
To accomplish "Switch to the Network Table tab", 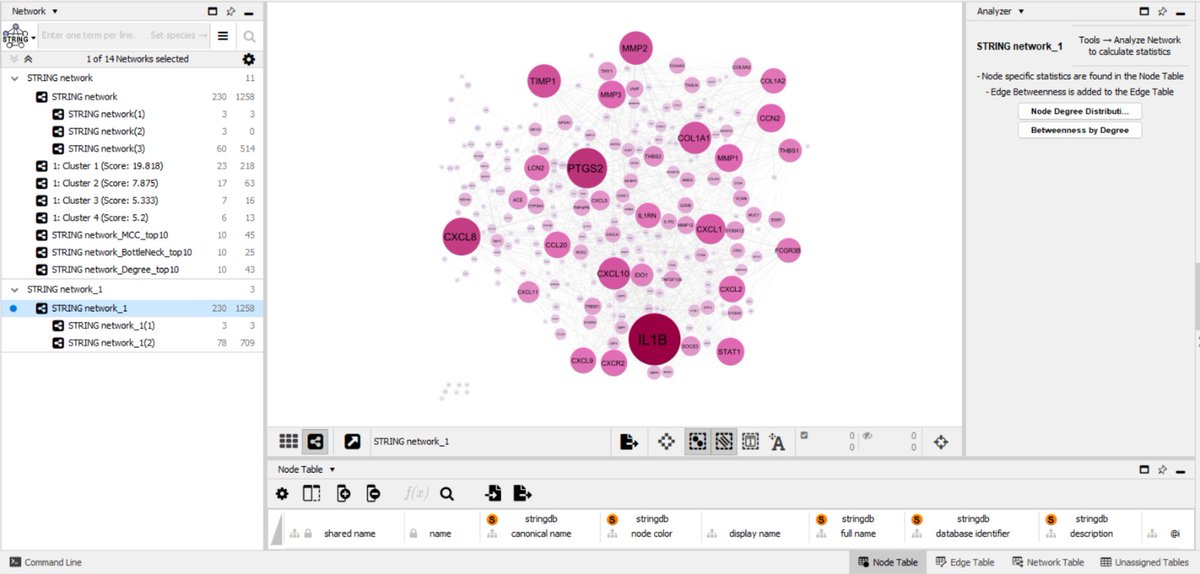I will pos(1048,562).
